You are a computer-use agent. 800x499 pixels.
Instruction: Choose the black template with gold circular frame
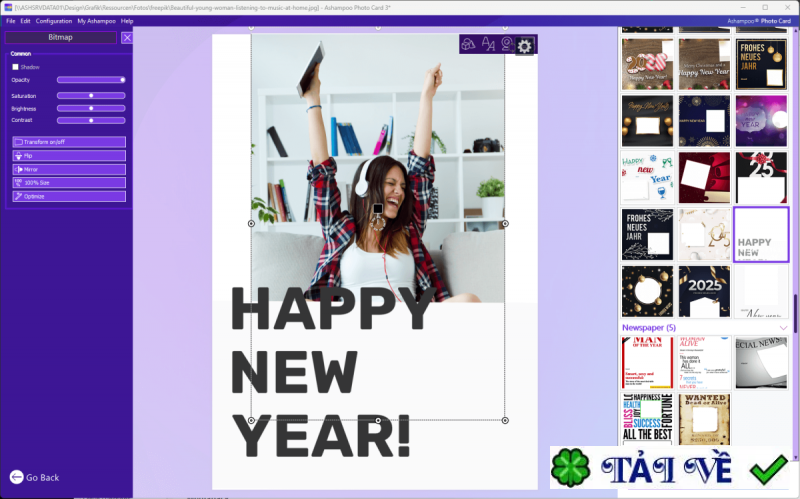click(x=647, y=291)
